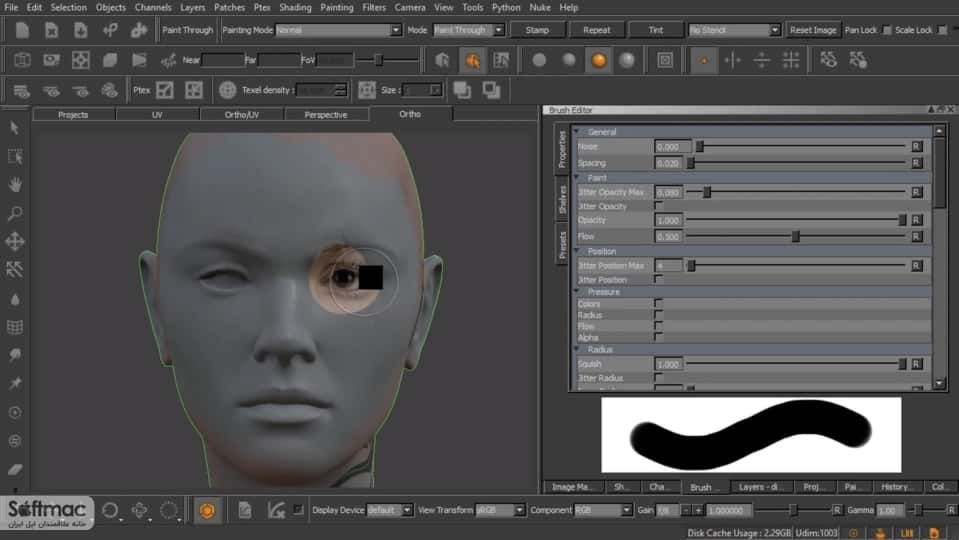This screenshot has width=959, height=540.
Task: Click the Tint button
Action: (x=656, y=30)
